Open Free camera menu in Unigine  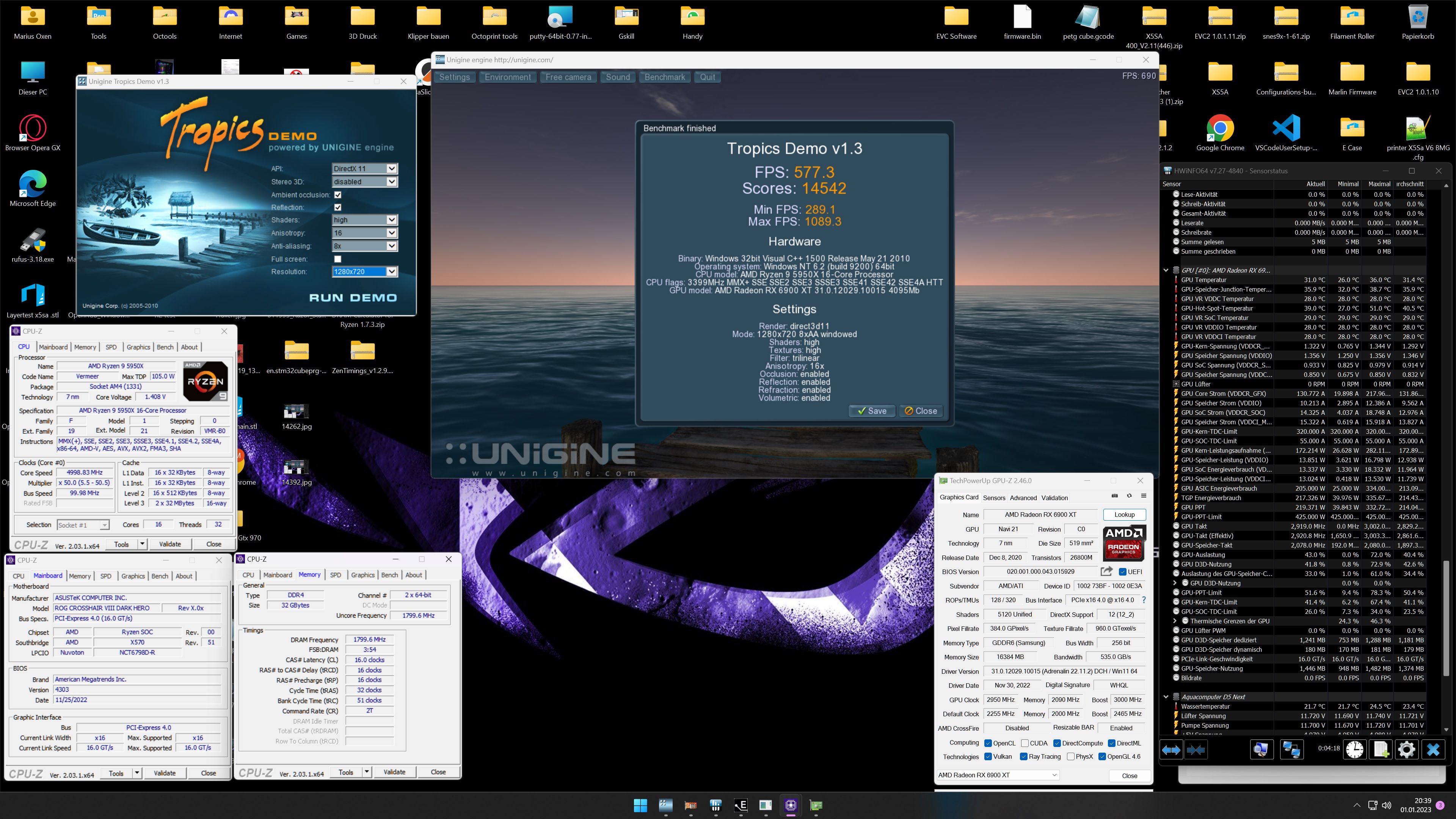point(568,77)
